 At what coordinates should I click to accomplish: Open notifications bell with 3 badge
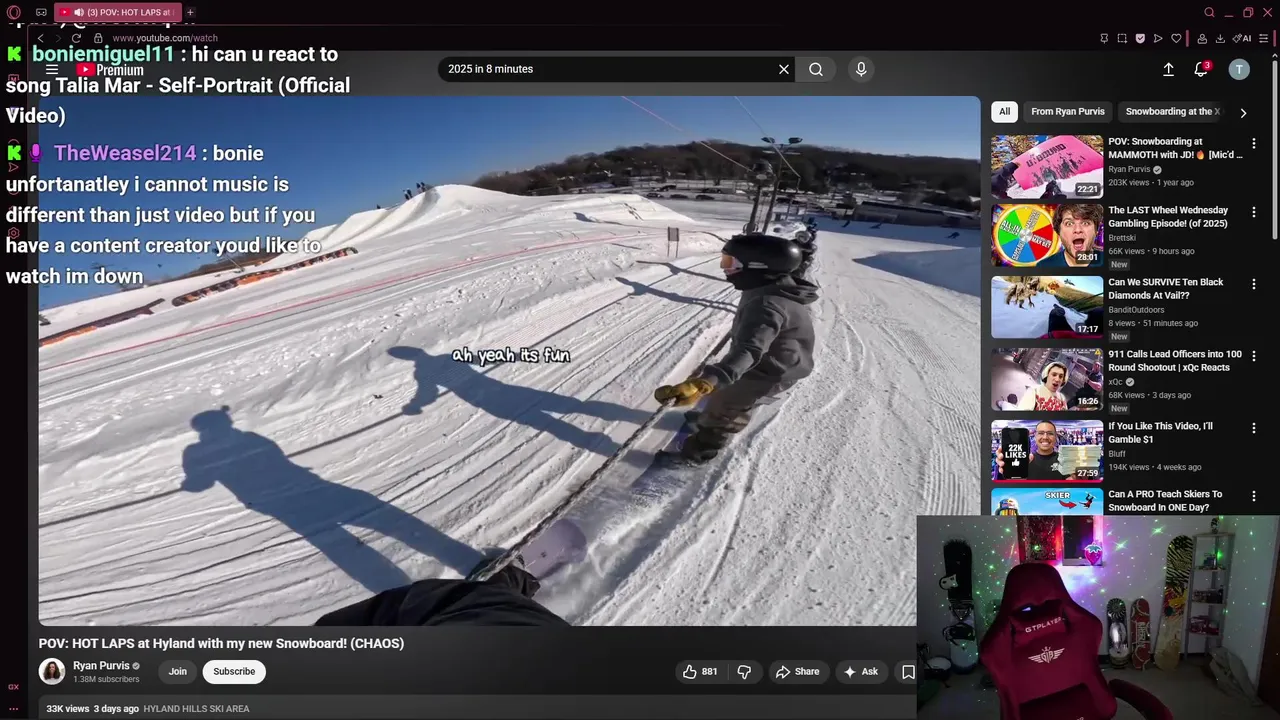(x=1202, y=69)
